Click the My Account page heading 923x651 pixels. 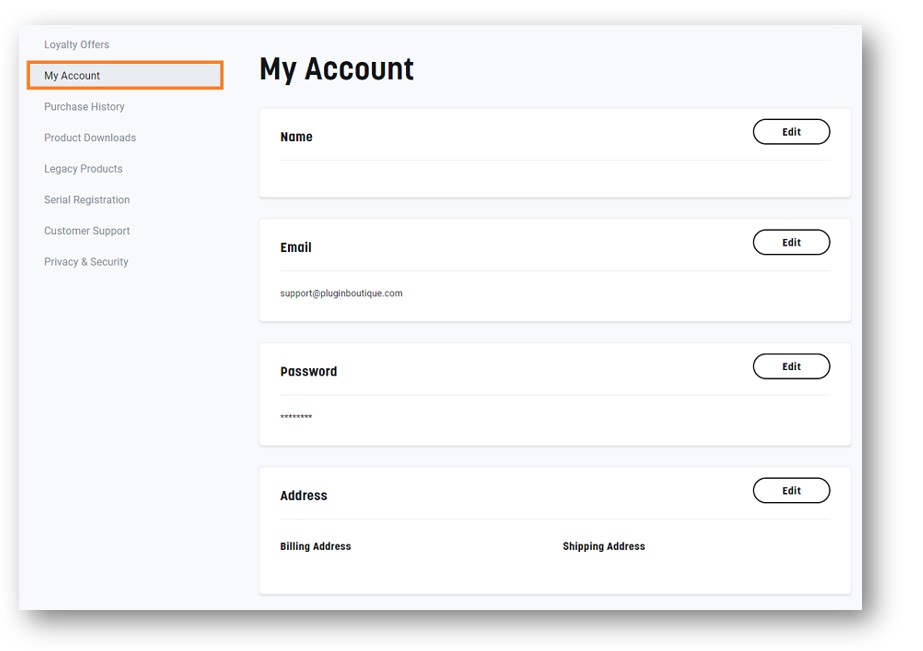pyautogui.click(x=337, y=69)
